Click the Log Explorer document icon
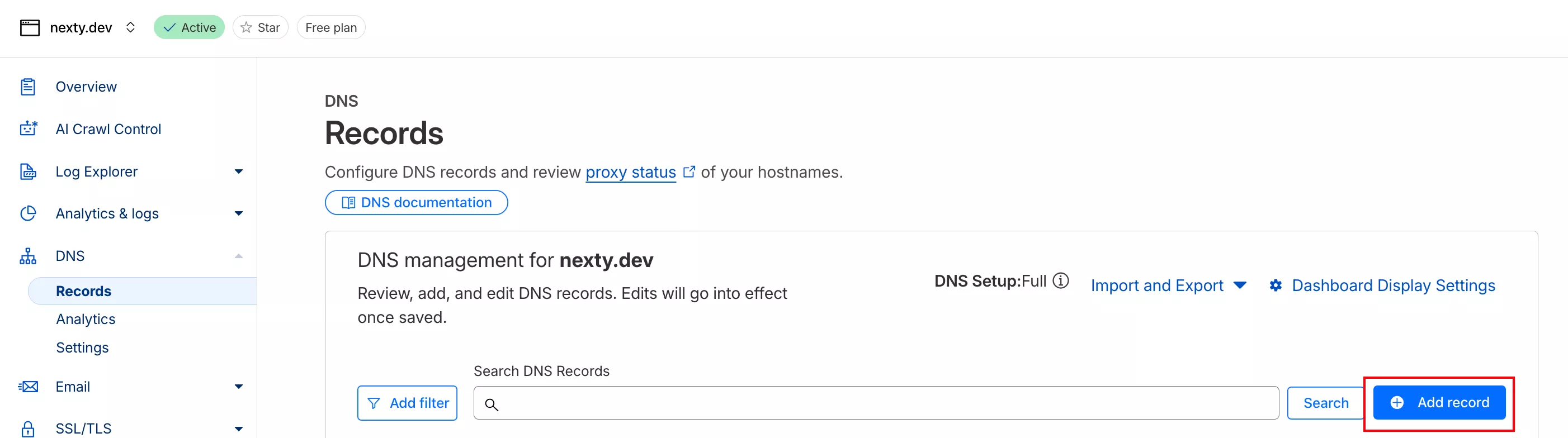 tap(28, 172)
